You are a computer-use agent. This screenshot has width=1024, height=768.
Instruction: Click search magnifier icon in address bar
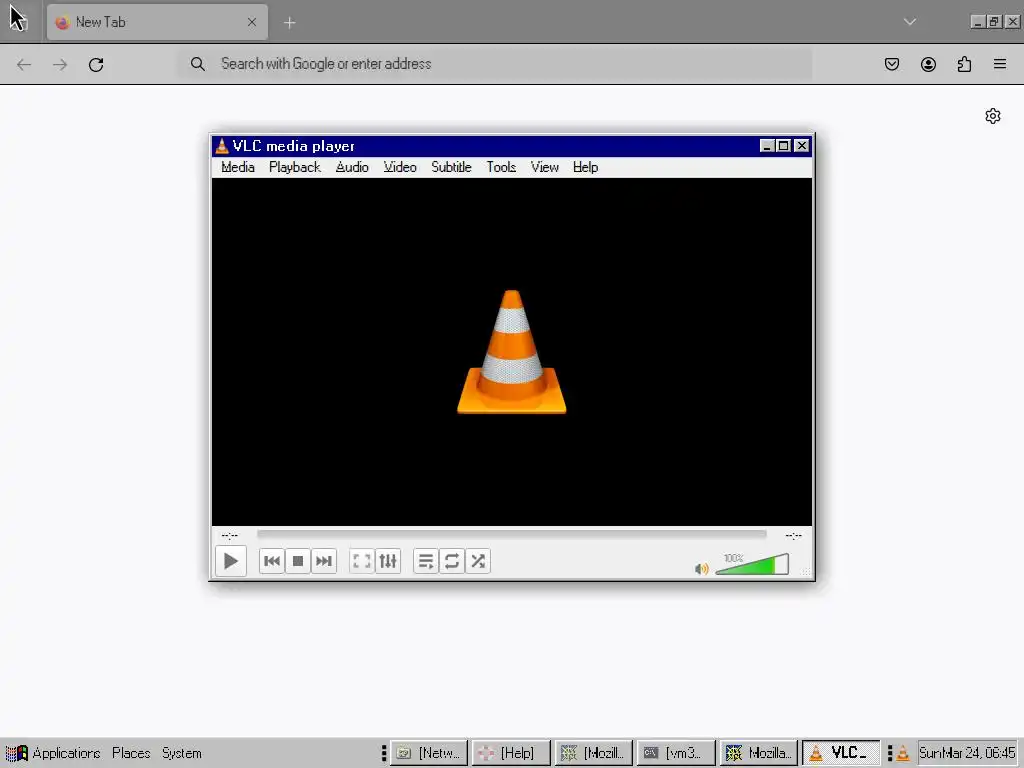tap(198, 64)
